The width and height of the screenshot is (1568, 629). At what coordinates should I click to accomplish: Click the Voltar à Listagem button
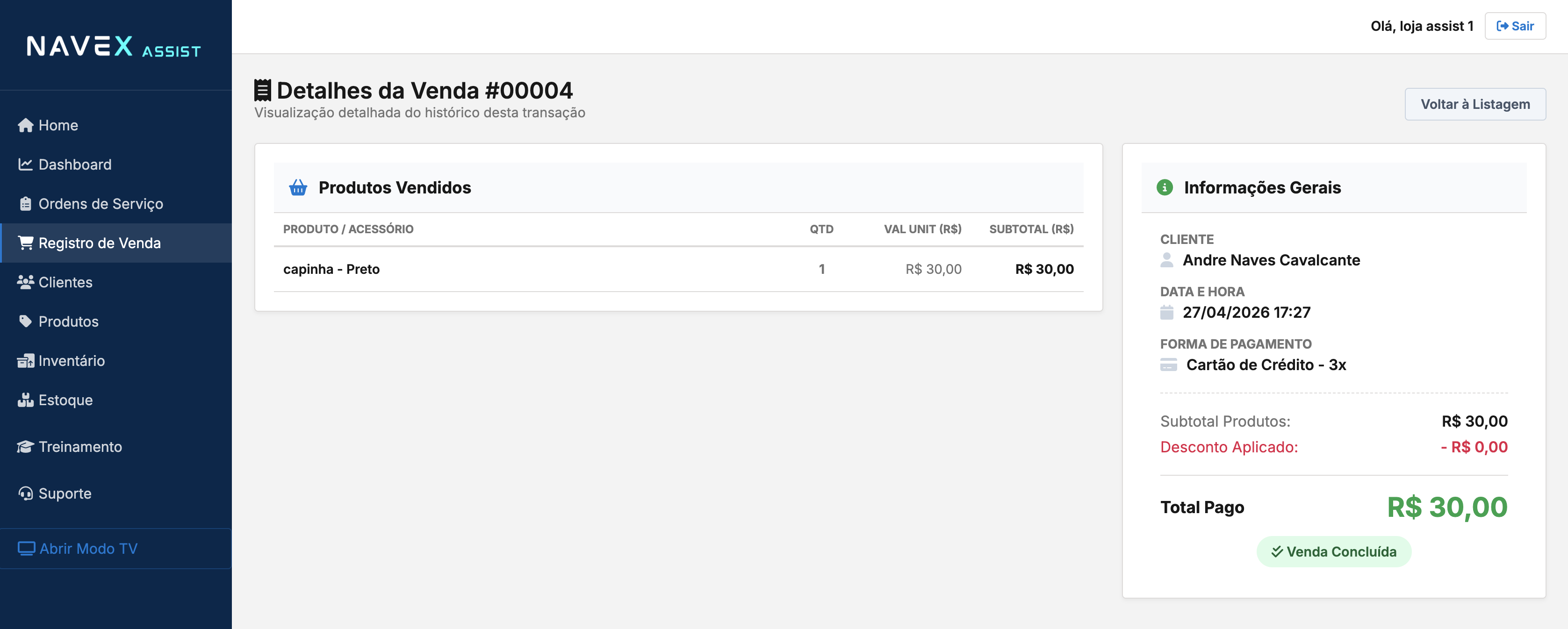1475,104
